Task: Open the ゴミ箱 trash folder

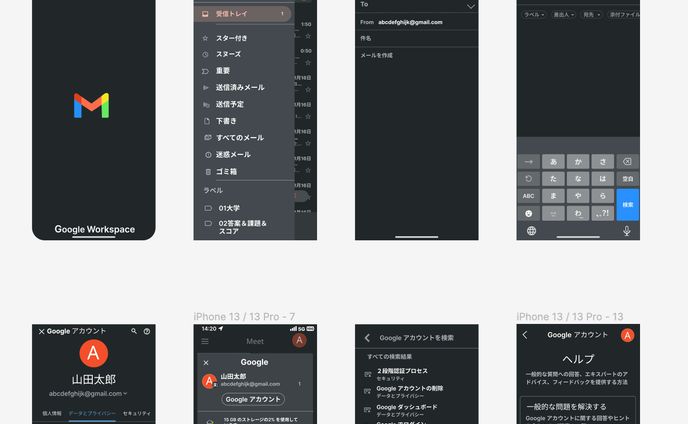Action: 227,171
